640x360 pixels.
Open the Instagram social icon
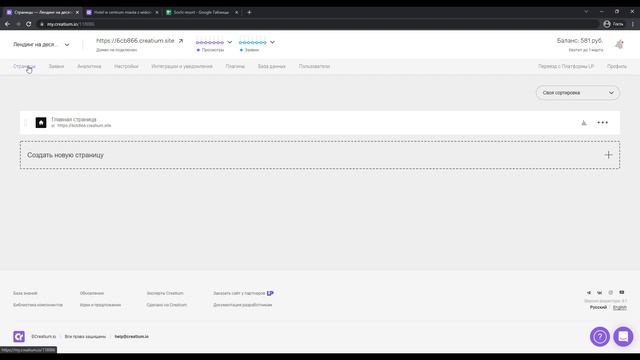(x=611, y=293)
